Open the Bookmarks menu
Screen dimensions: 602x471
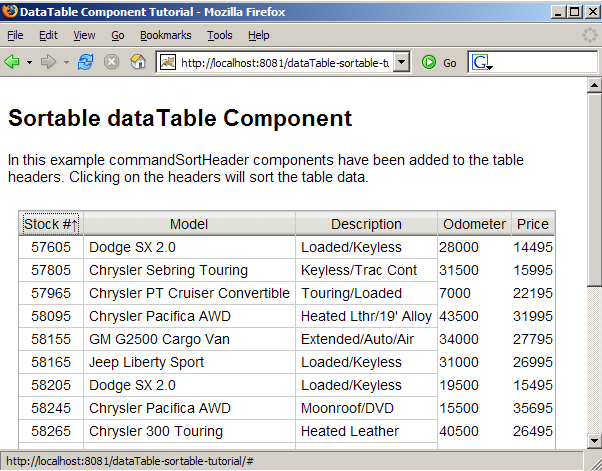pos(165,35)
